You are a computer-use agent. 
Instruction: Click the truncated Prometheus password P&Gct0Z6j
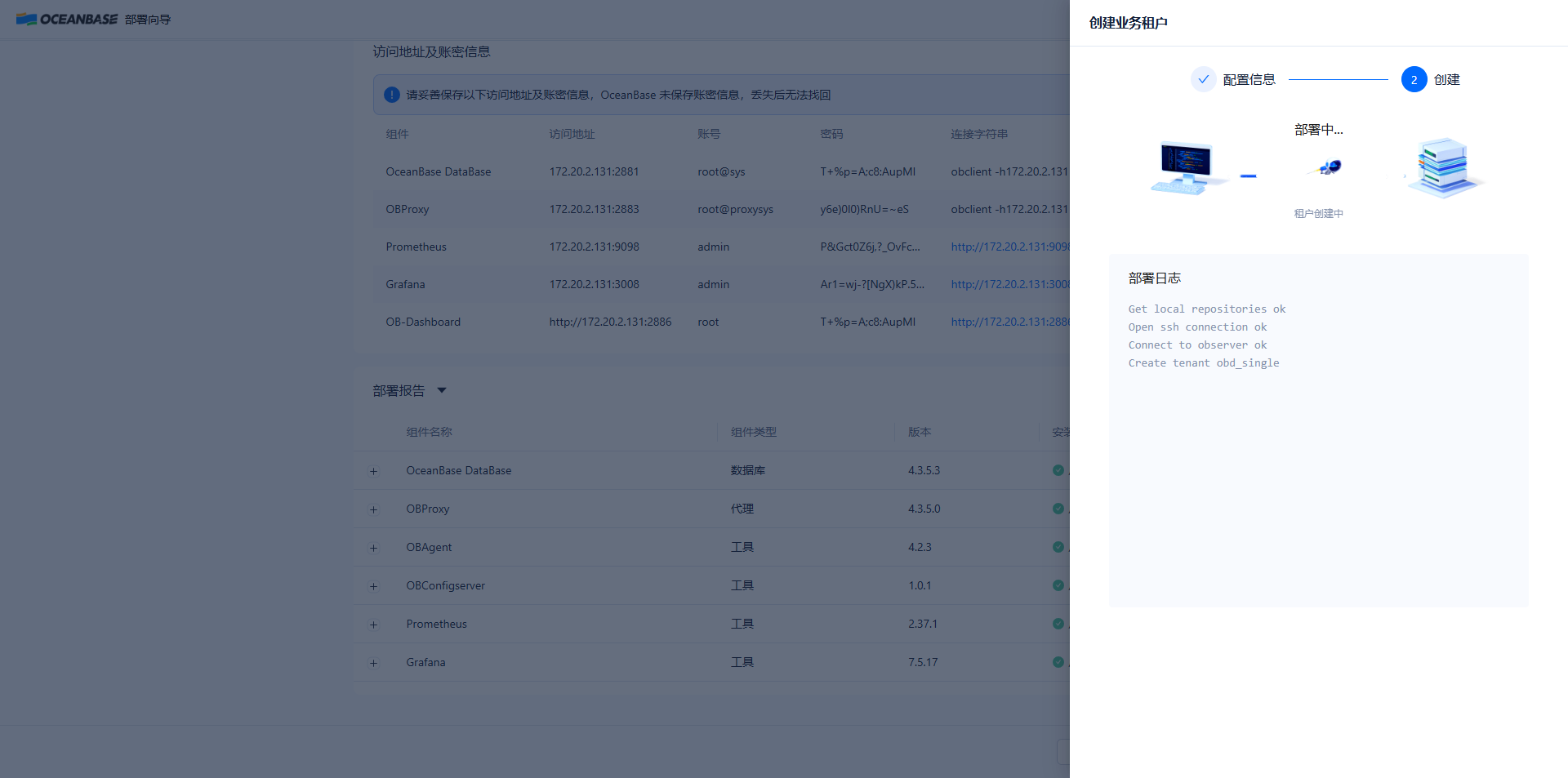pos(870,247)
